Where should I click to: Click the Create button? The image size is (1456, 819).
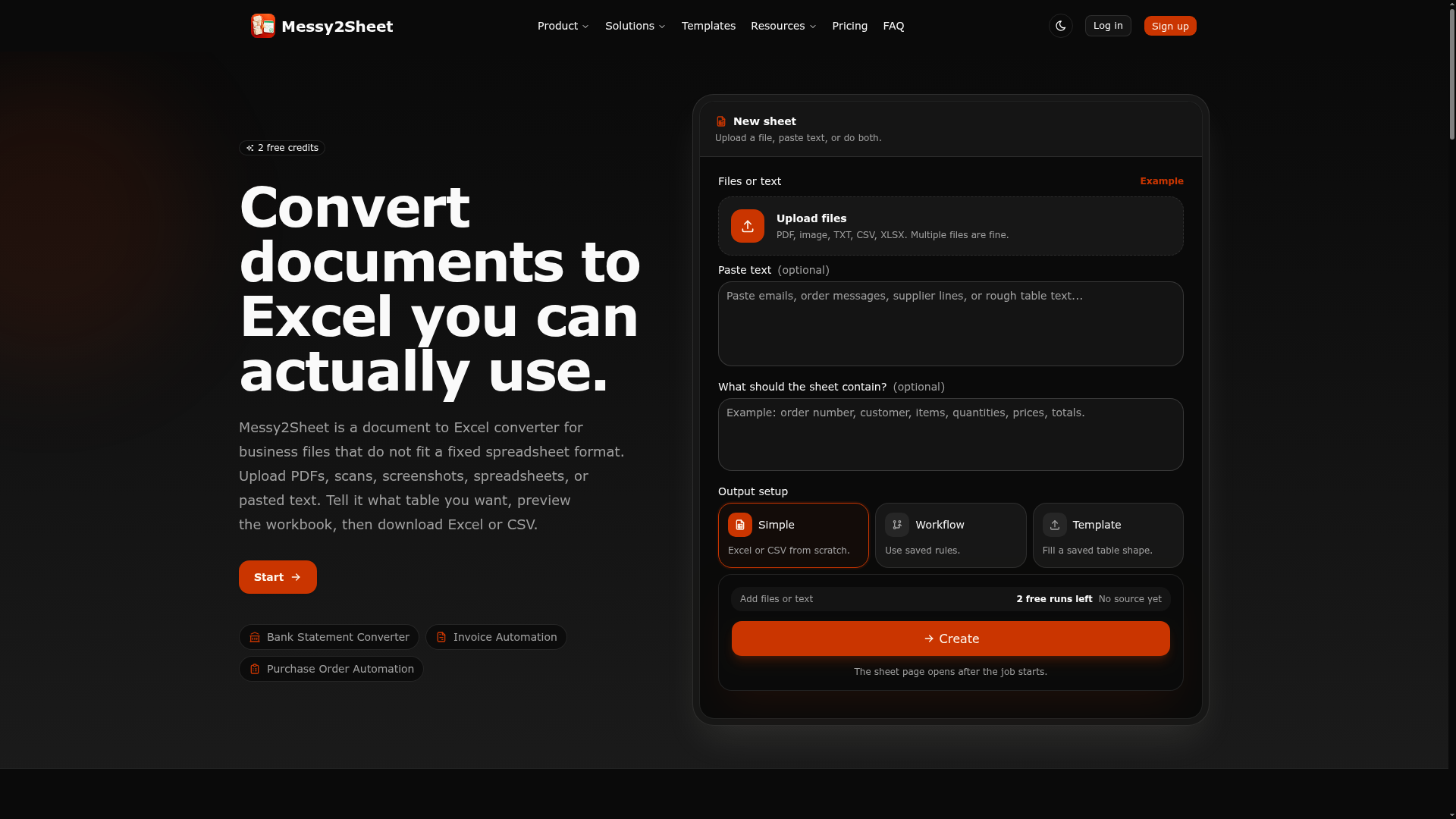[x=951, y=639]
